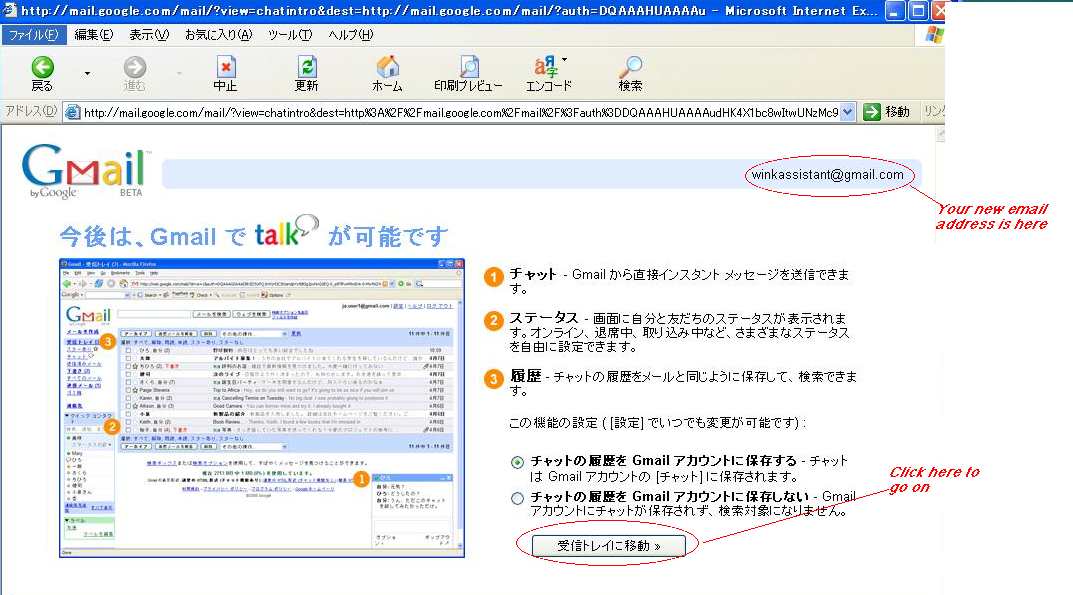This screenshot has height=595, width=1073.
Task: Open the Help (ヘルプ) menu
Action: click(350, 35)
